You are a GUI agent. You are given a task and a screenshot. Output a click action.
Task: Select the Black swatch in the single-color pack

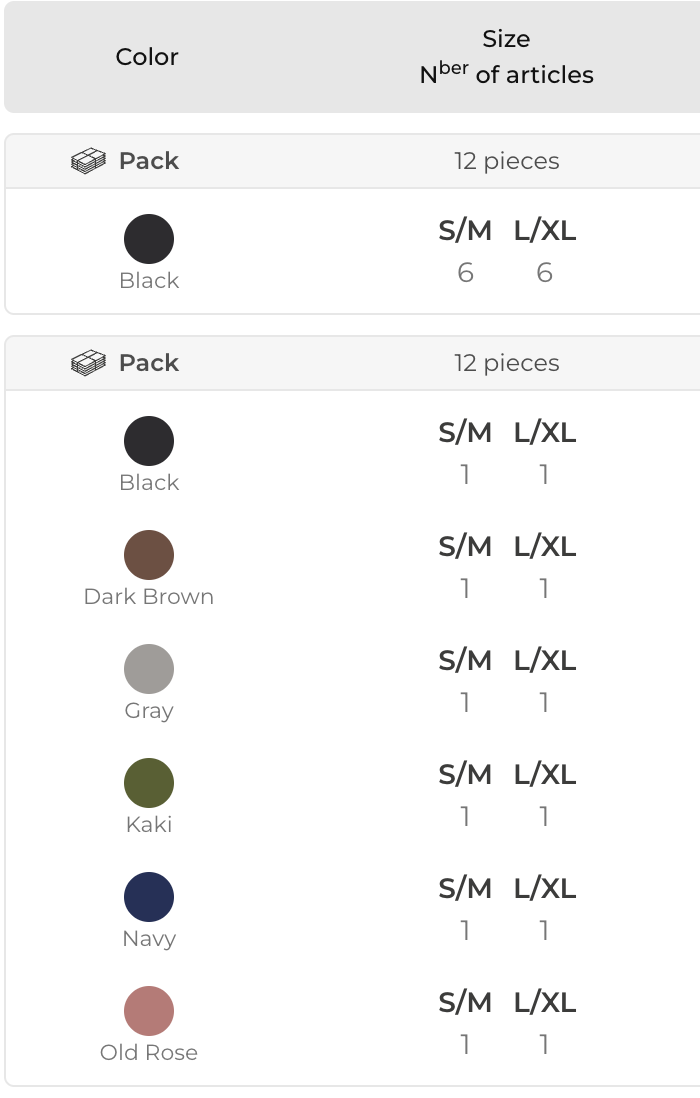click(149, 239)
